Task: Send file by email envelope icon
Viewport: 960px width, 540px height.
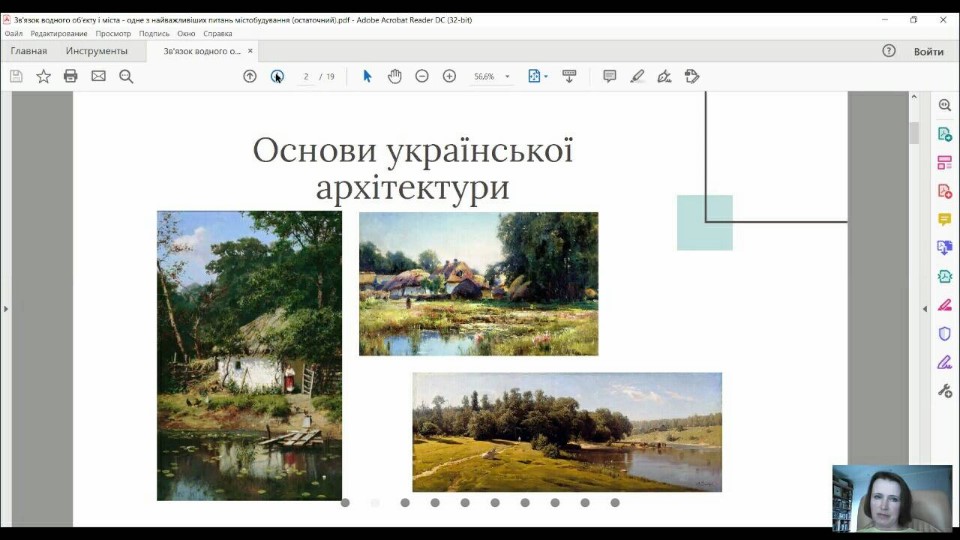Action: [99, 76]
